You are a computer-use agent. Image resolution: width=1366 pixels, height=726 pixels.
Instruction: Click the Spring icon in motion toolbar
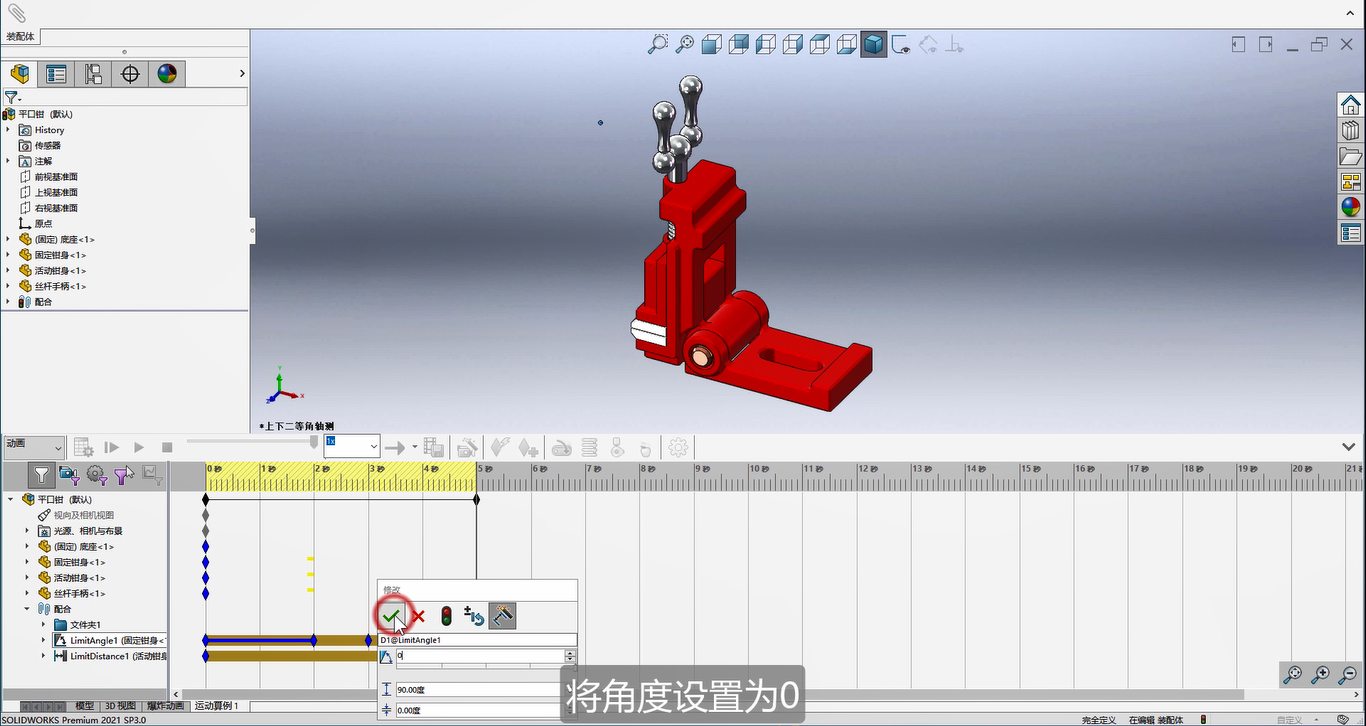[x=590, y=447]
